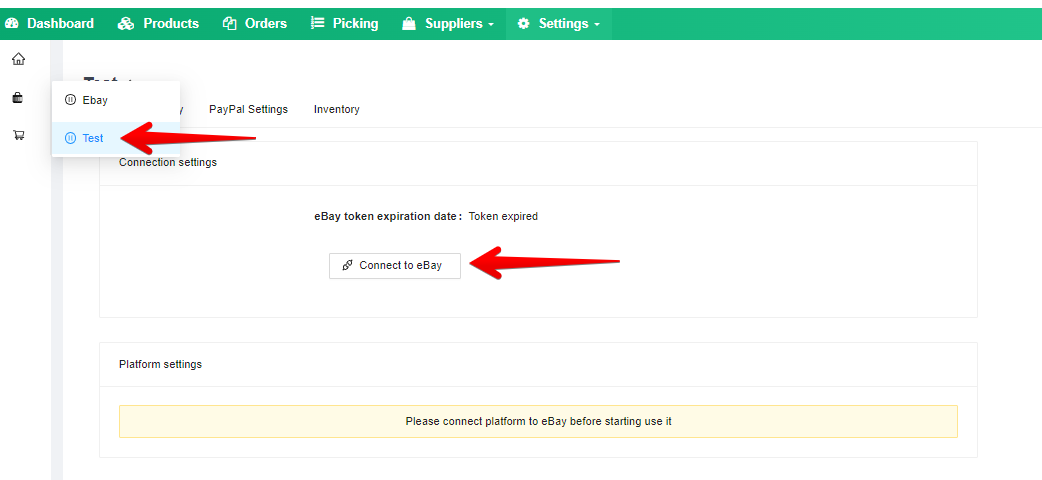This screenshot has height=480, width=1042.
Task: Select the Test platform entry
Action: [116, 138]
